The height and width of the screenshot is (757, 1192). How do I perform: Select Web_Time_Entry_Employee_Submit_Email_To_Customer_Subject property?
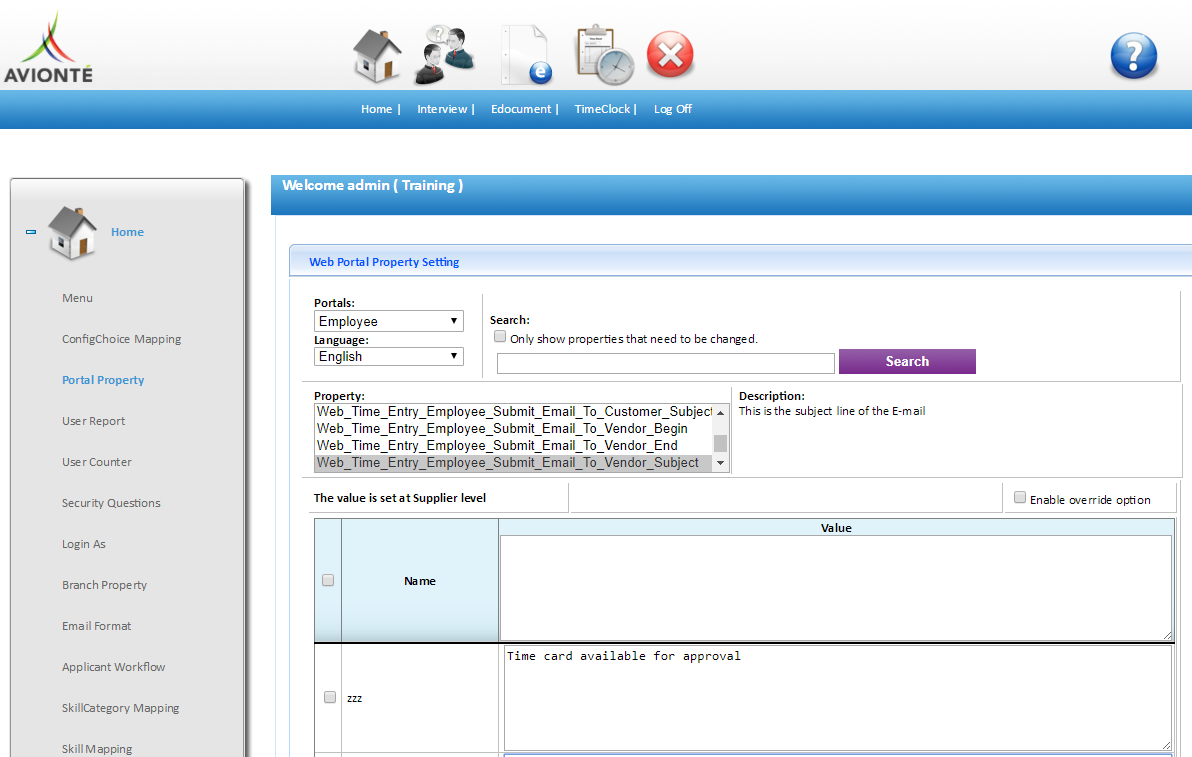pyautogui.click(x=514, y=412)
